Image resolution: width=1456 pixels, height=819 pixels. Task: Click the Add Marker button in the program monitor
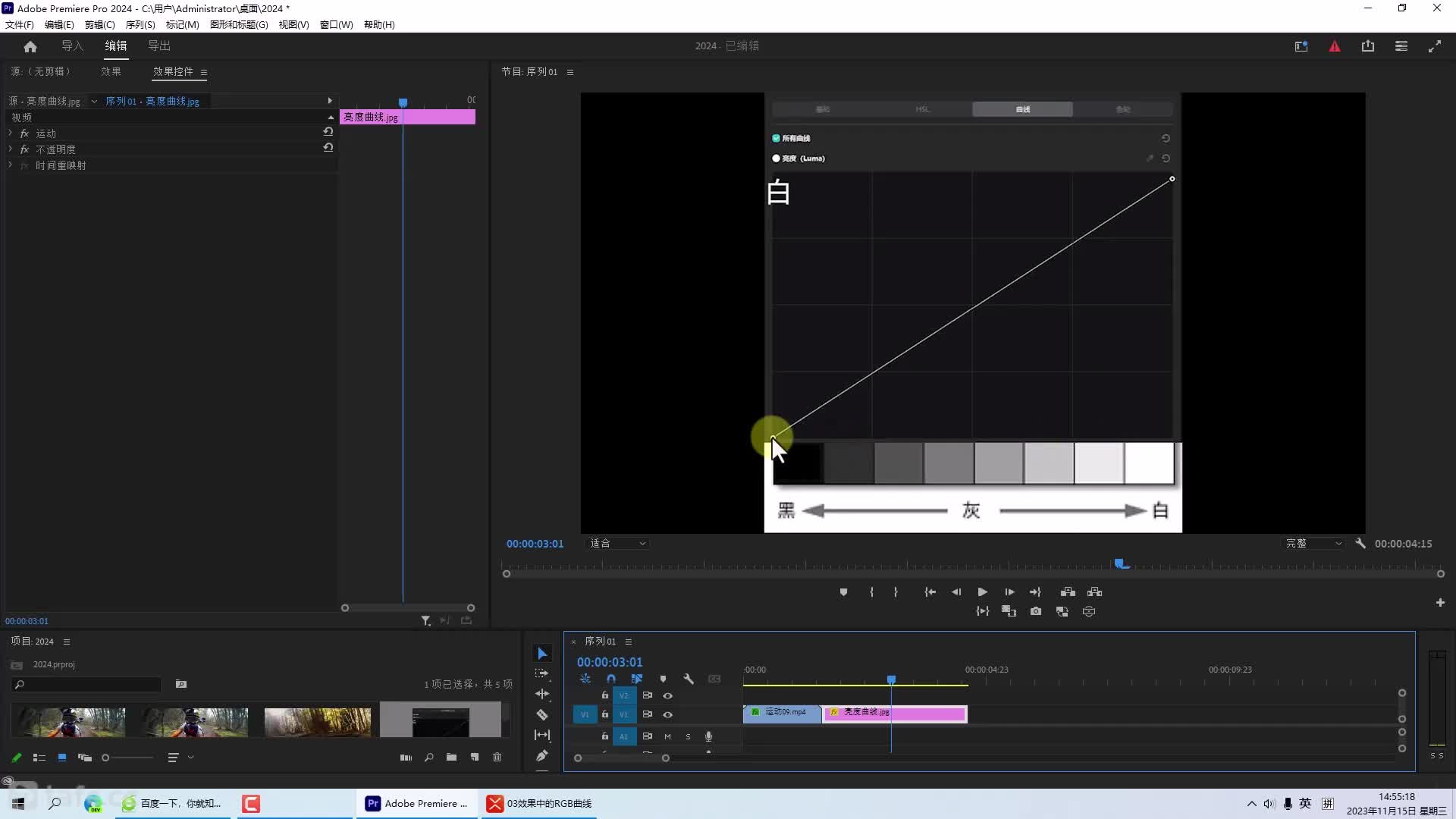tap(843, 592)
